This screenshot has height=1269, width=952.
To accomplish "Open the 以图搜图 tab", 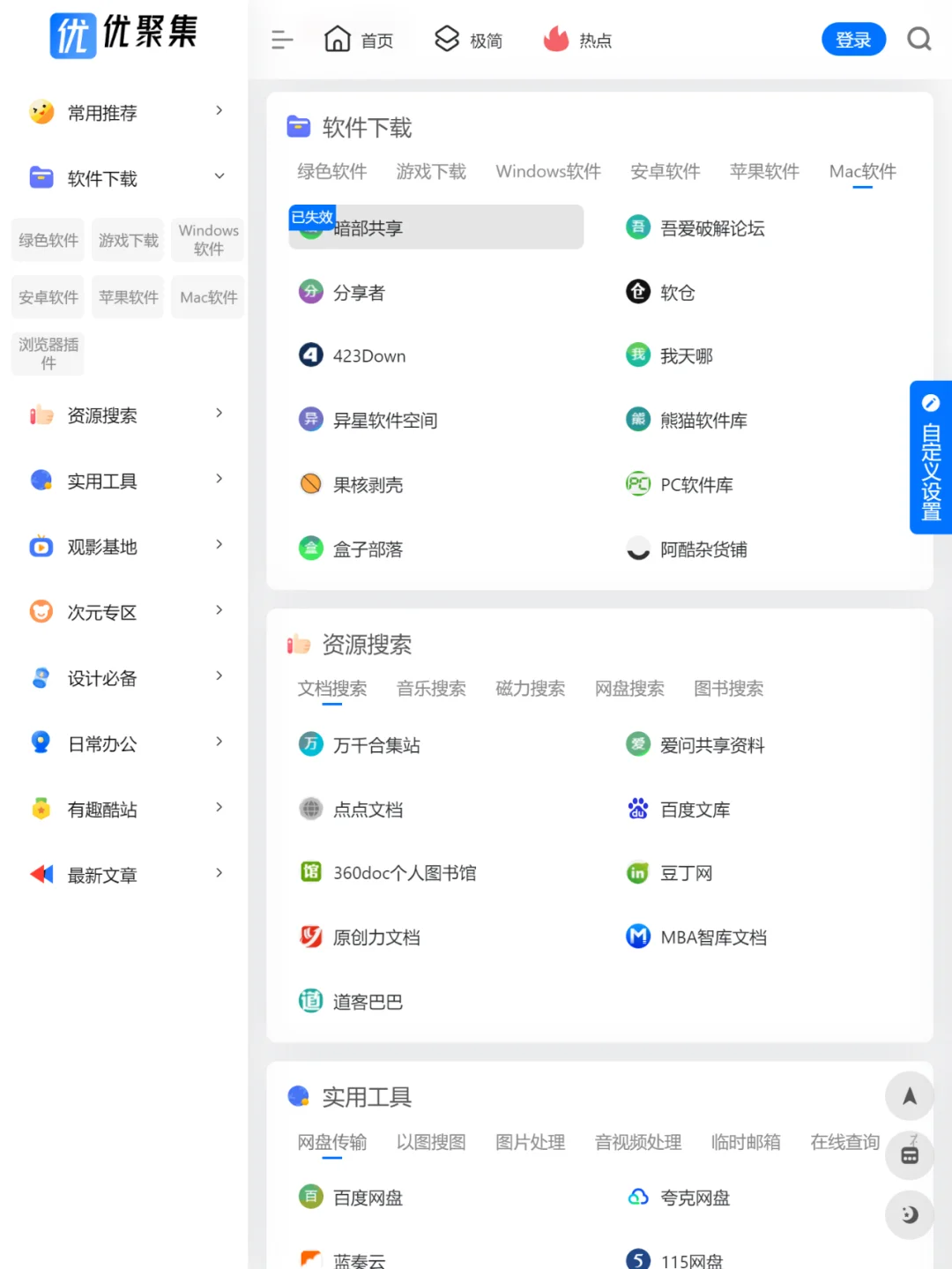I will pyautogui.click(x=431, y=1142).
